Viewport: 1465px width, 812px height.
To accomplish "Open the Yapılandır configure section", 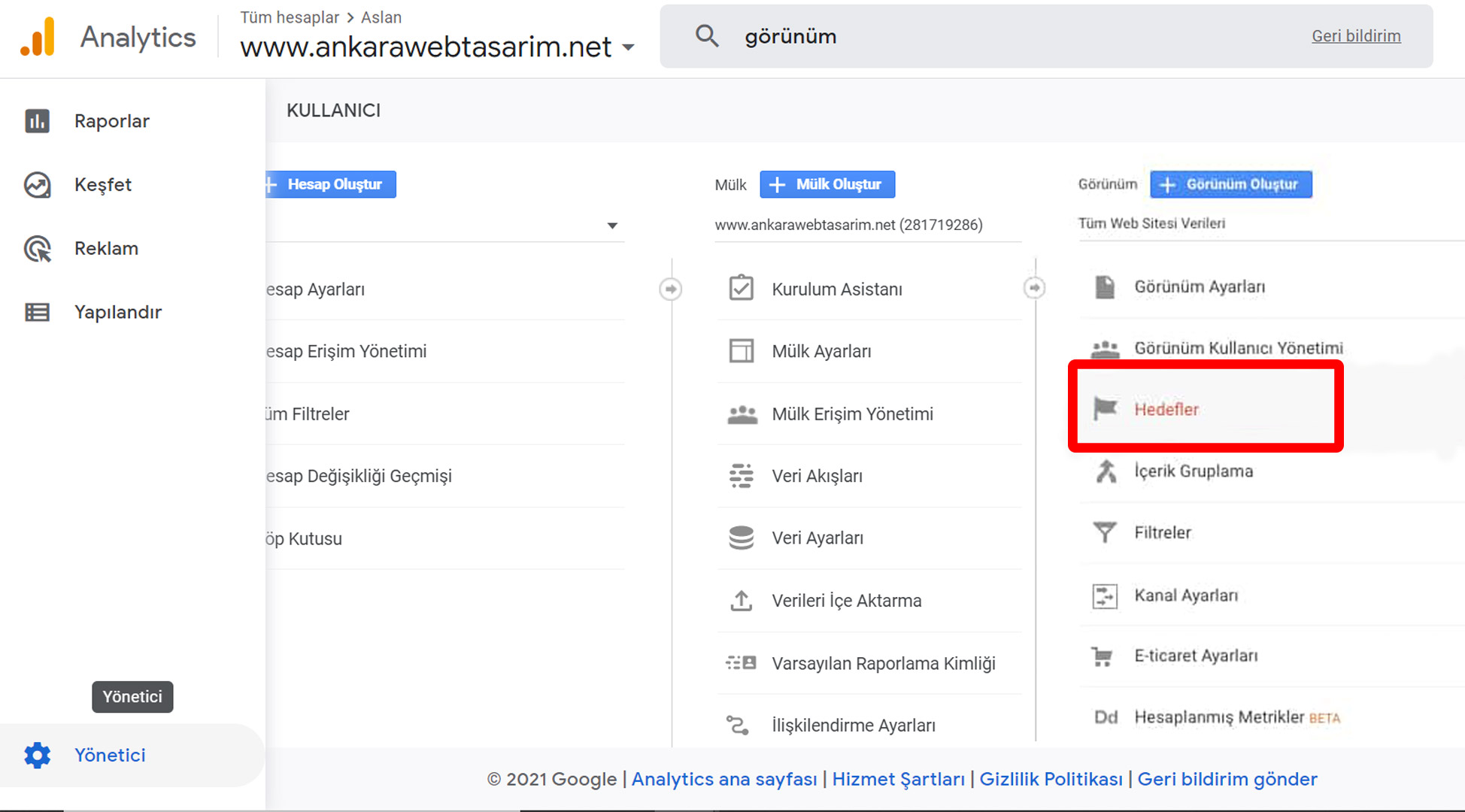I will click(38, 311).
